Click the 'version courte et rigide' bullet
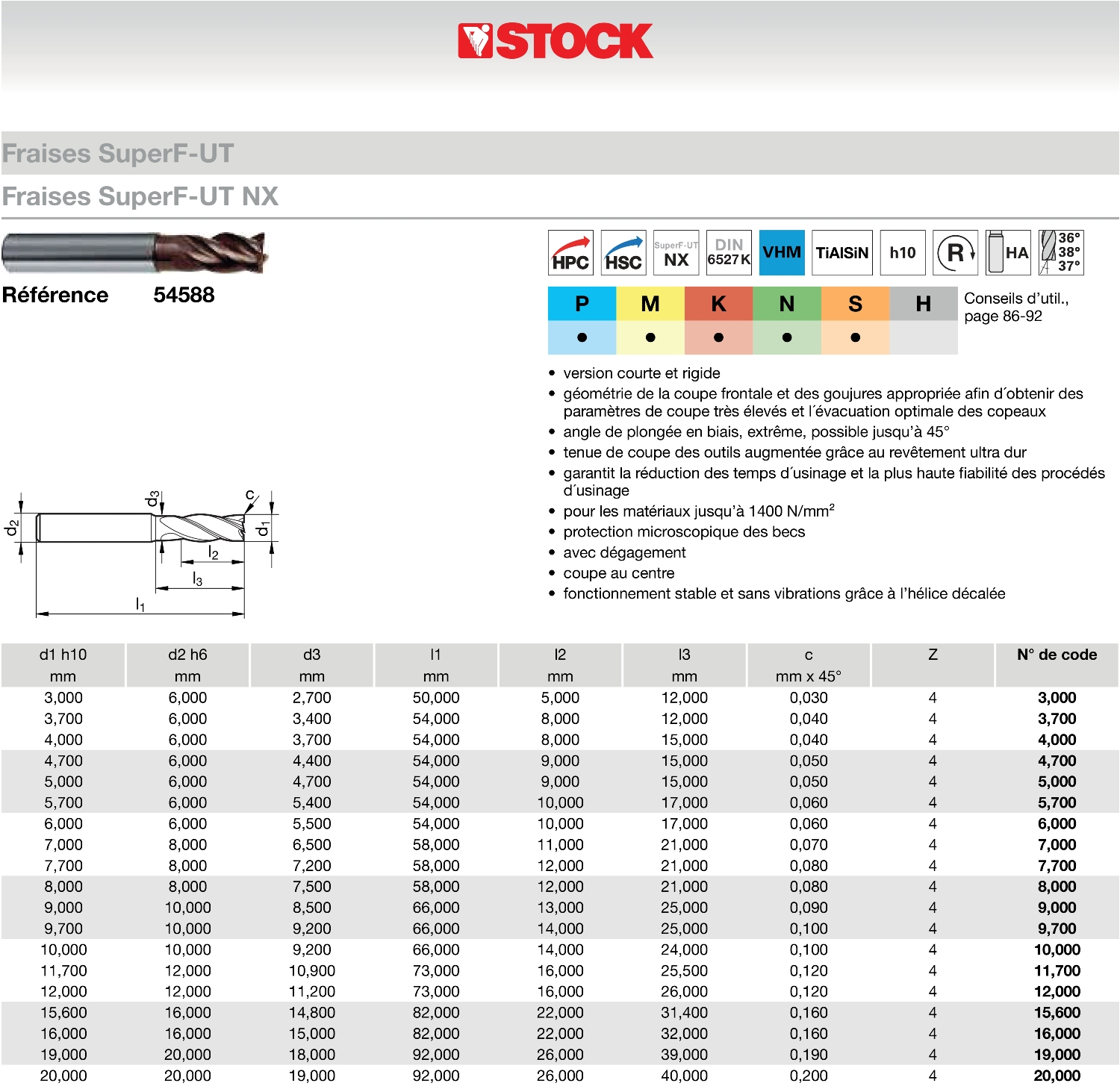 point(641,373)
